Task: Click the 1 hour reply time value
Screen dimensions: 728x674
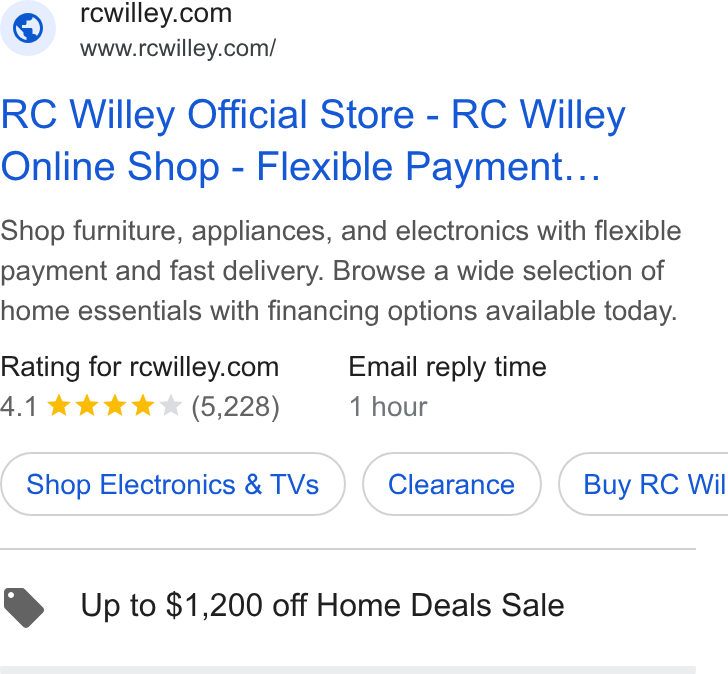Action: click(x=388, y=407)
